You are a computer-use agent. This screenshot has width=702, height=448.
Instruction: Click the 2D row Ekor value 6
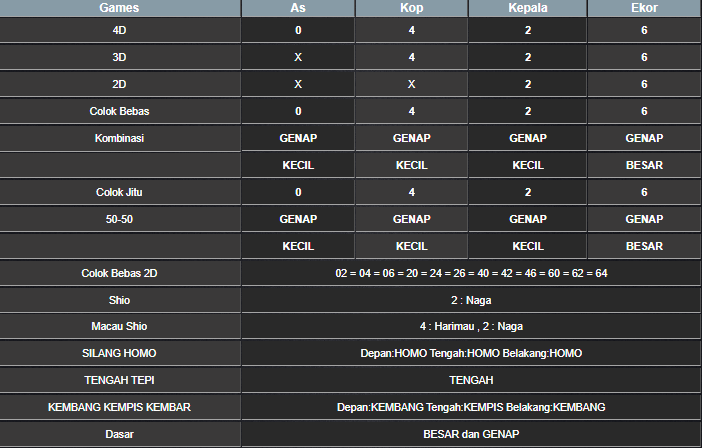(644, 84)
